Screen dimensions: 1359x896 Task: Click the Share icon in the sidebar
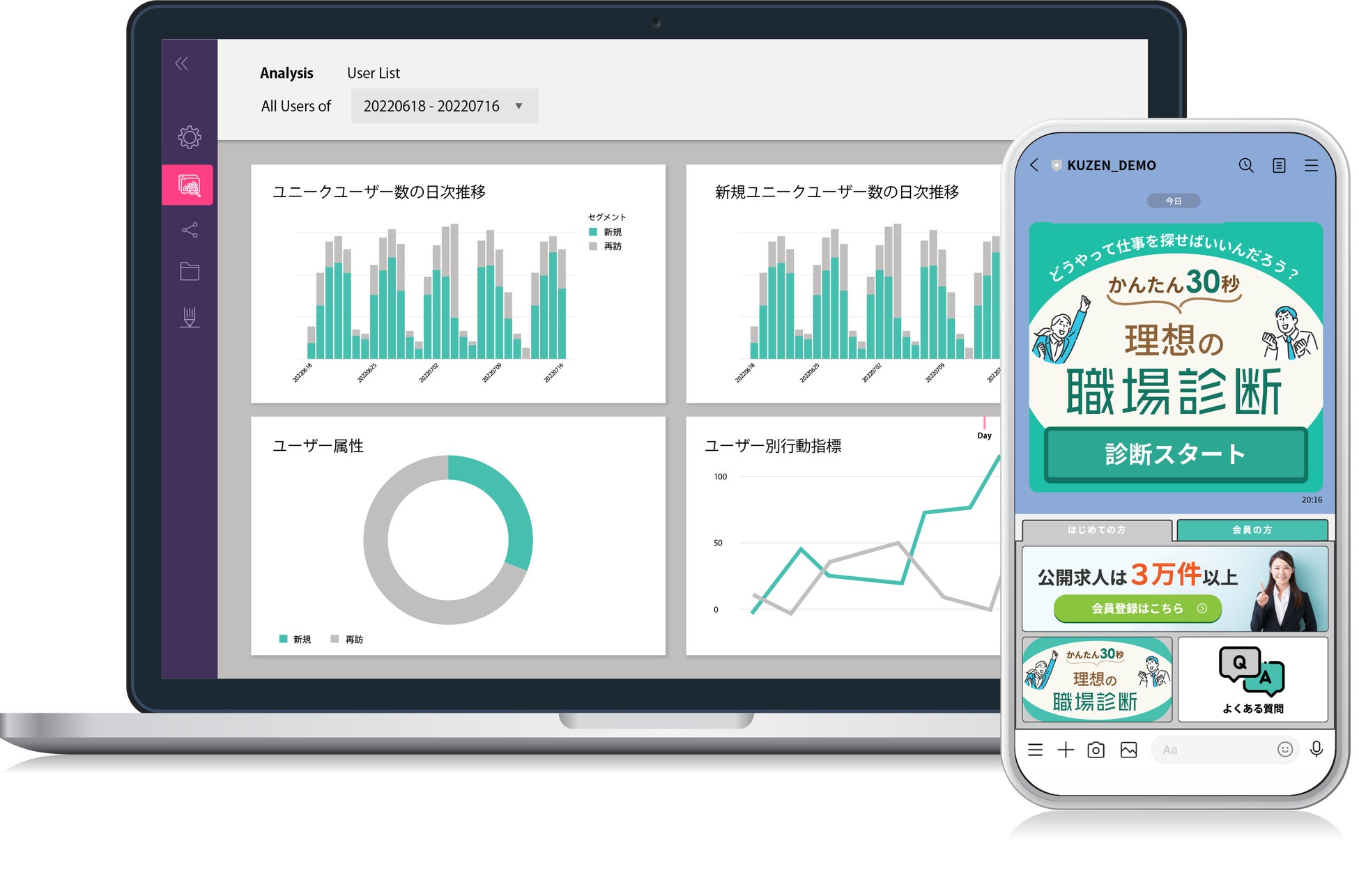click(x=188, y=230)
